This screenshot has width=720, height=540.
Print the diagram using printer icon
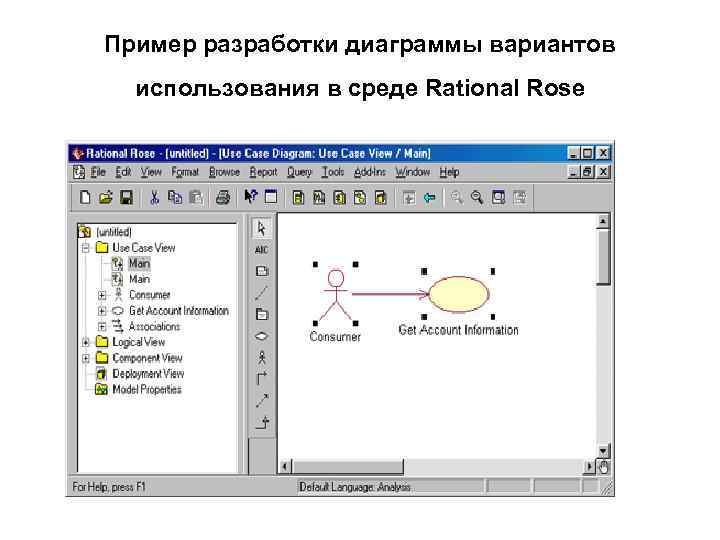pos(223,197)
